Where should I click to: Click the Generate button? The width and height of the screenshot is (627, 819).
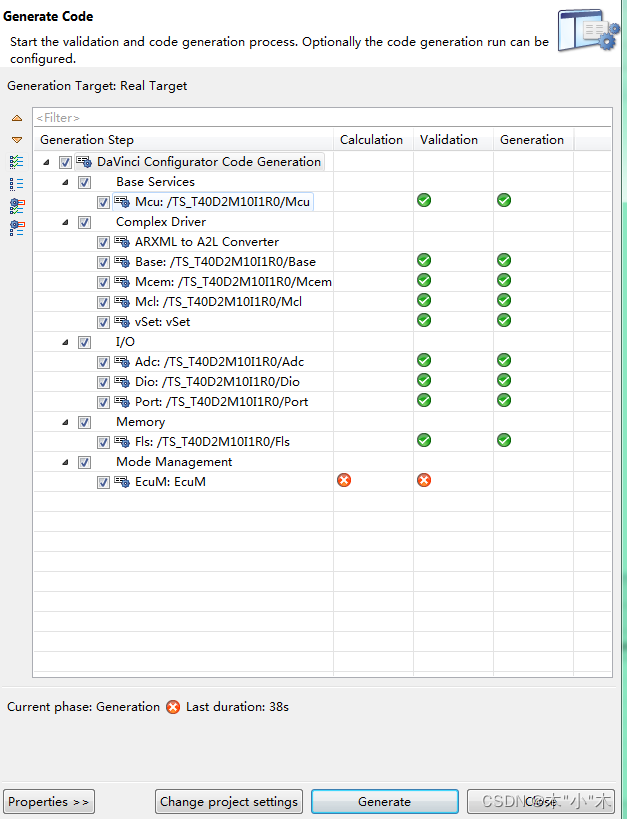pos(385,801)
